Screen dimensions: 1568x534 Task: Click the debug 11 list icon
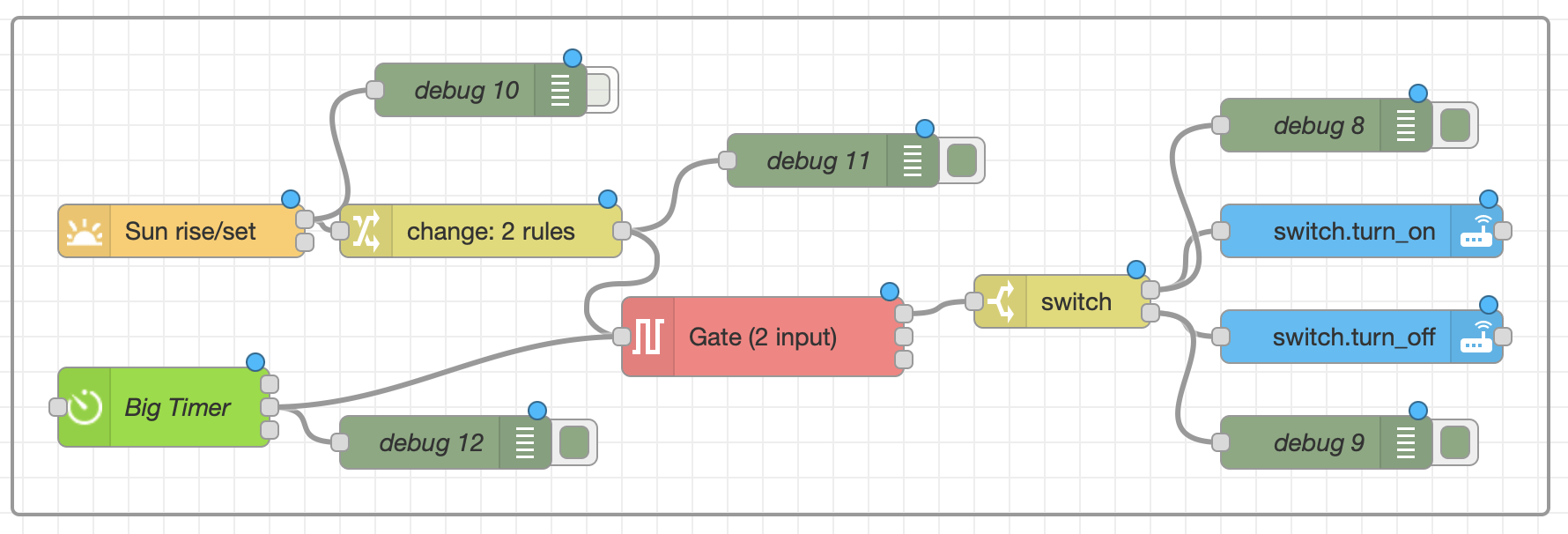[x=913, y=160]
